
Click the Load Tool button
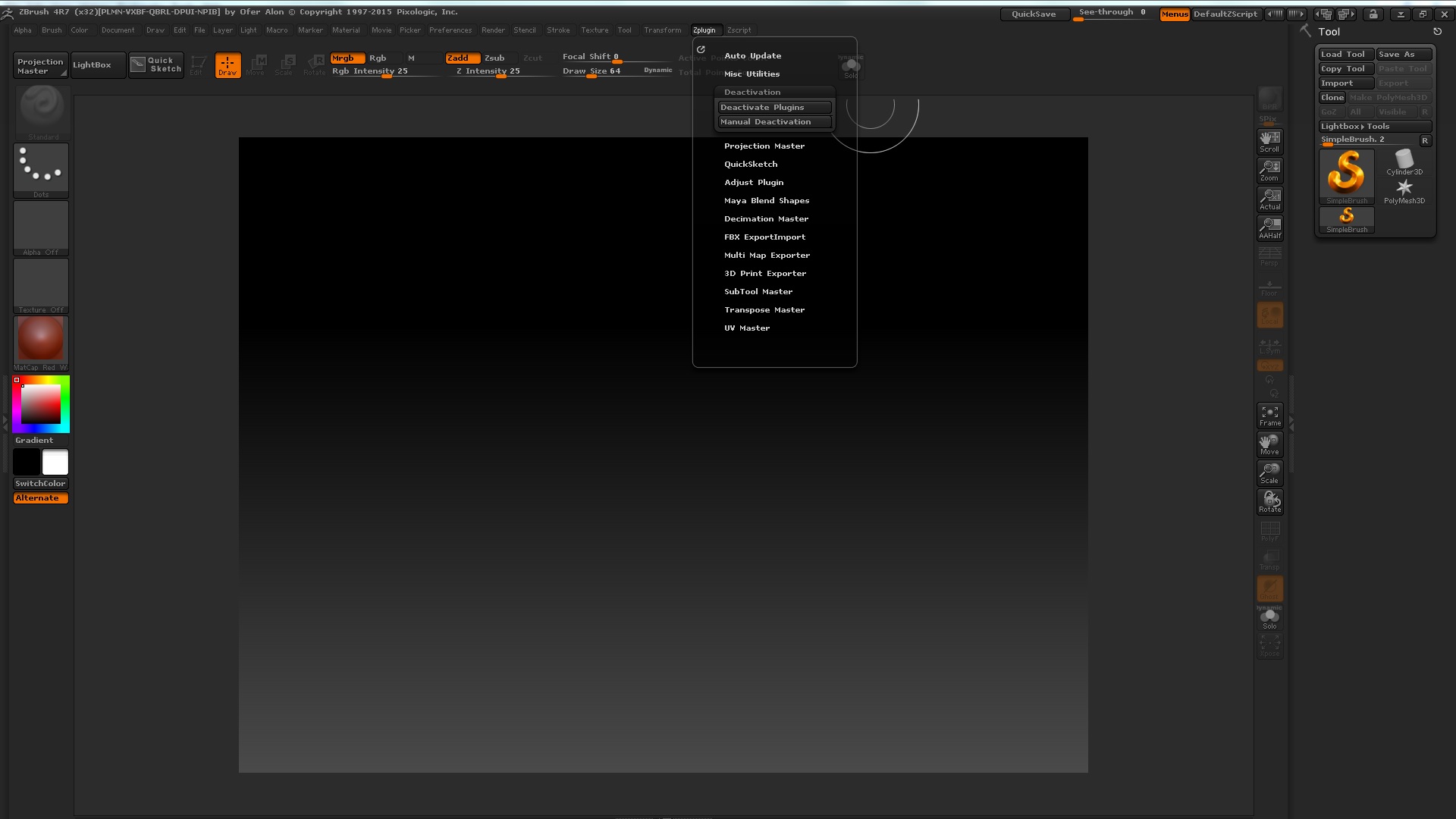pyautogui.click(x=1346, y=55)
